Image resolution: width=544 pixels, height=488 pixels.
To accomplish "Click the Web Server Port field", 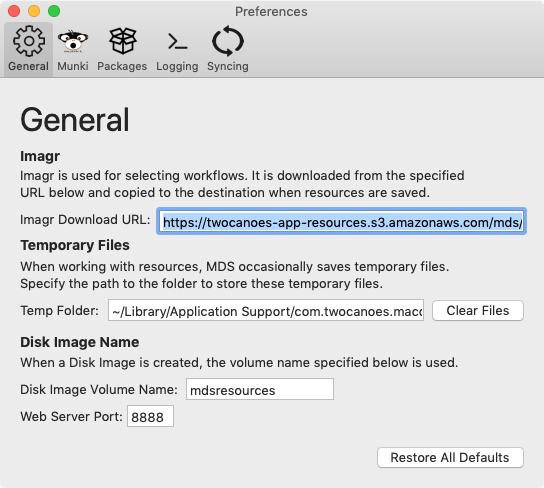I will click(x=150, y=416).
